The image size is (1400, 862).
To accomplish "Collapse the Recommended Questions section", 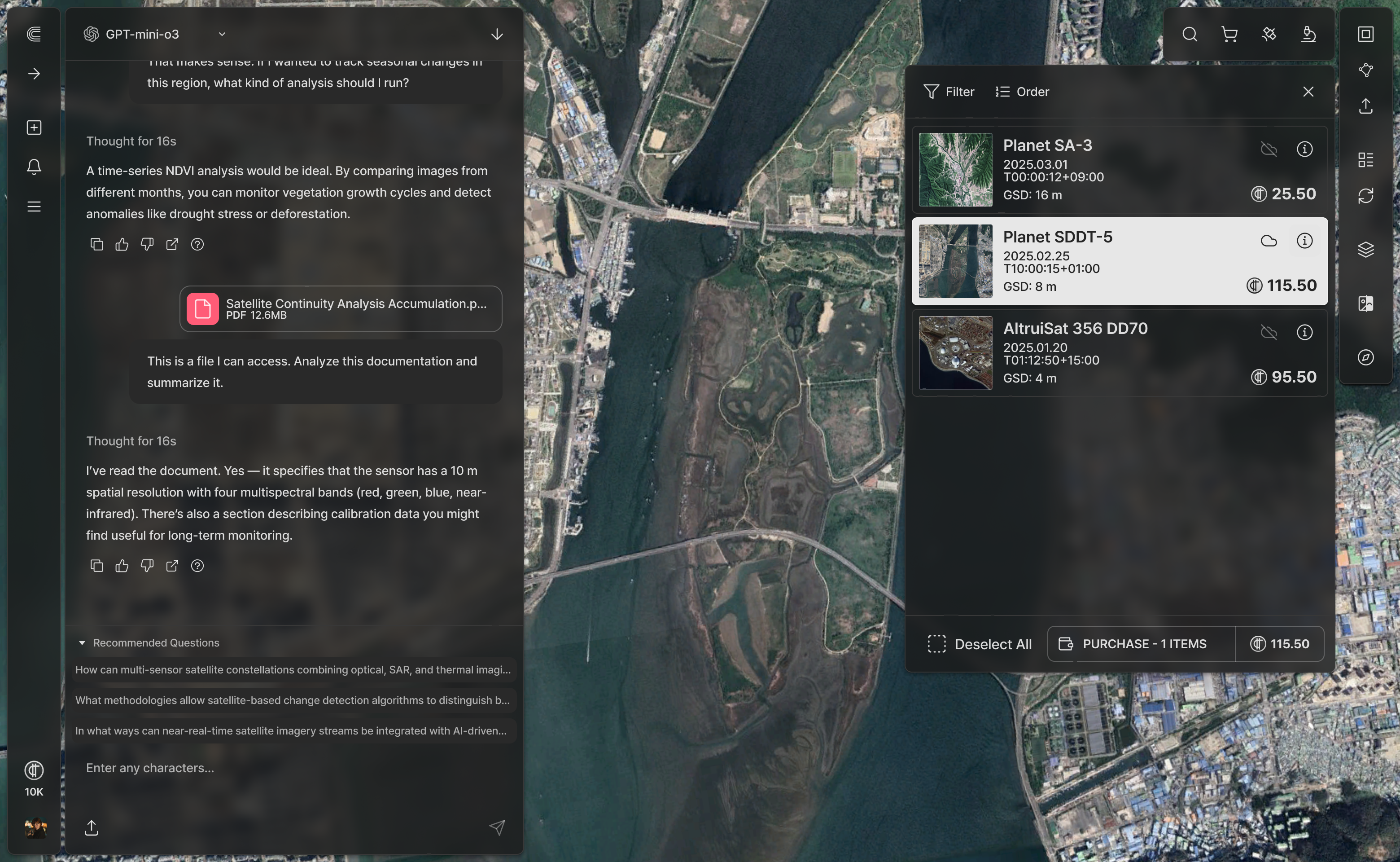I will tap(82, 642).
